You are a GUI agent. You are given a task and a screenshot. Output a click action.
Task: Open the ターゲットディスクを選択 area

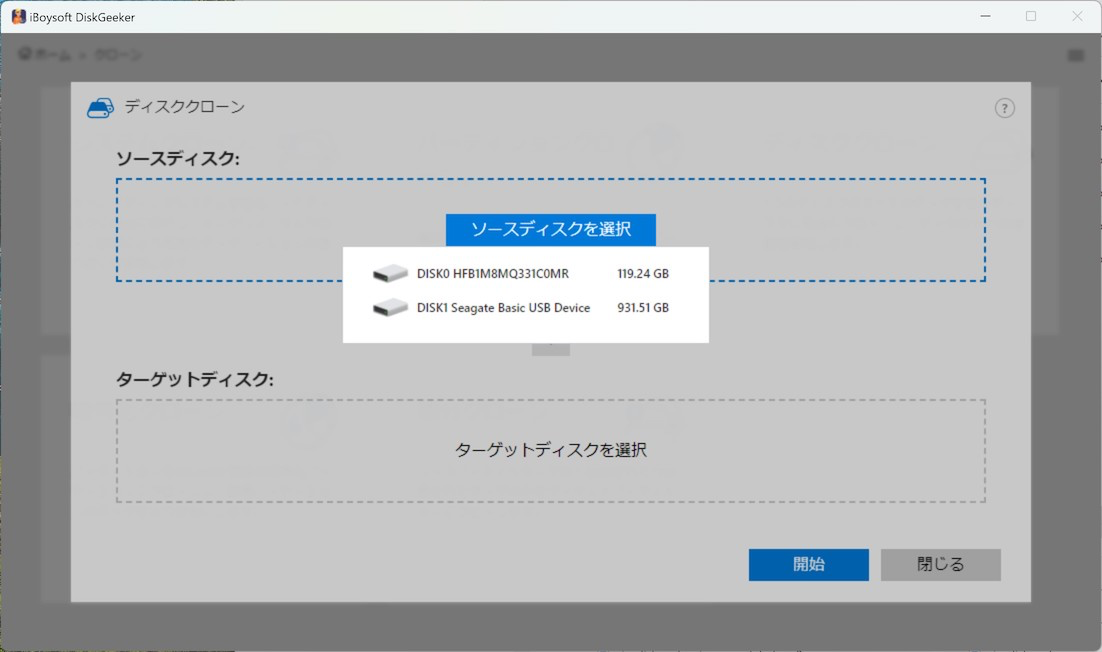[550, 450]
